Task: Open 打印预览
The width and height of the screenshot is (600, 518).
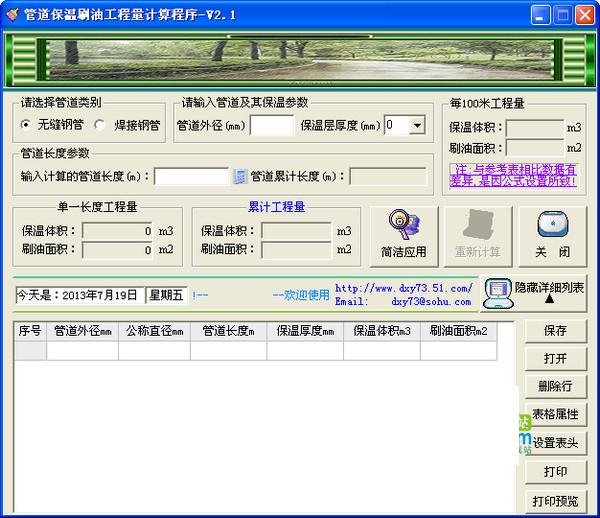Action: tap(555, 499)
